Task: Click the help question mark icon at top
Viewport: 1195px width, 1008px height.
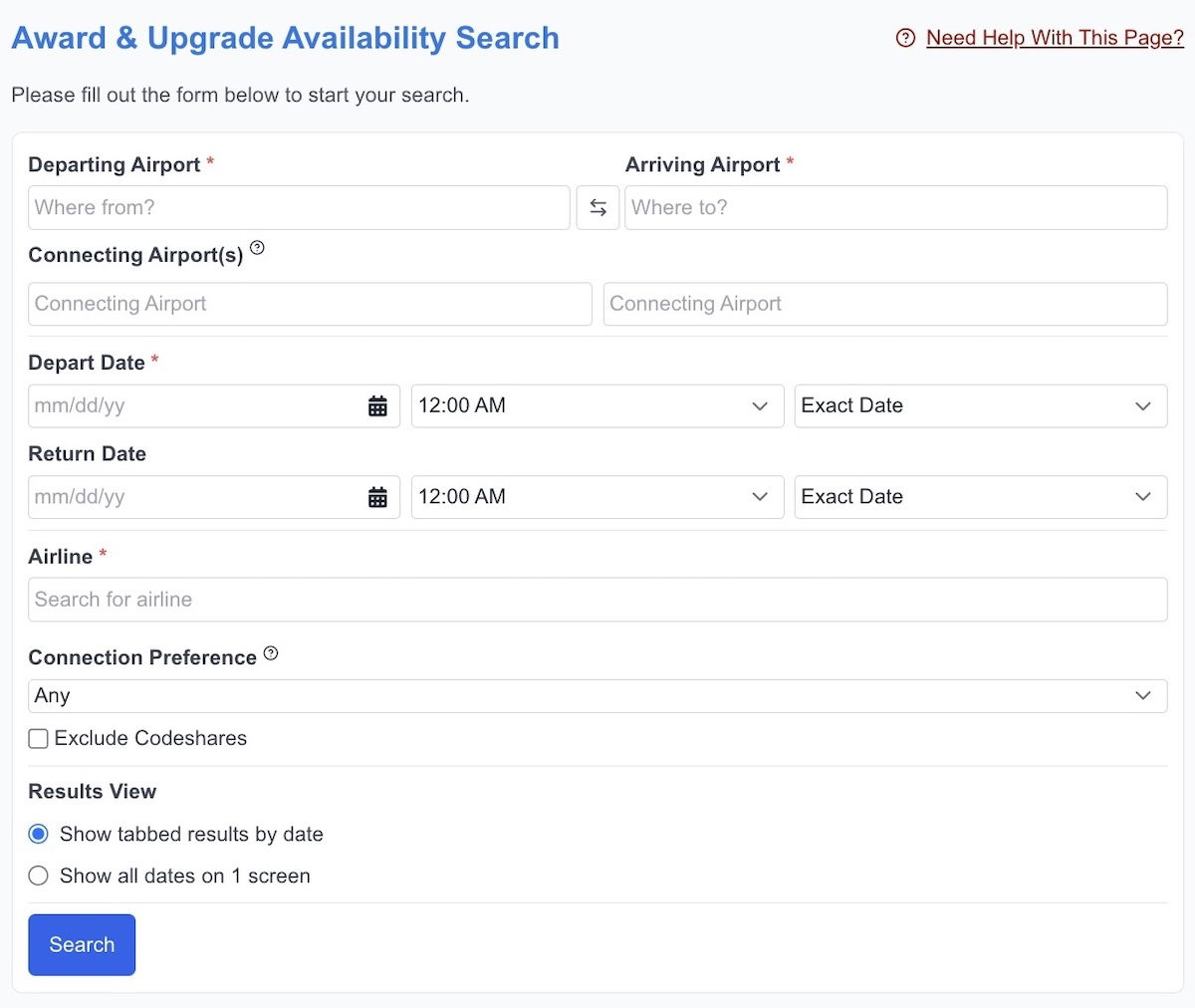Action: click(905, 38)
